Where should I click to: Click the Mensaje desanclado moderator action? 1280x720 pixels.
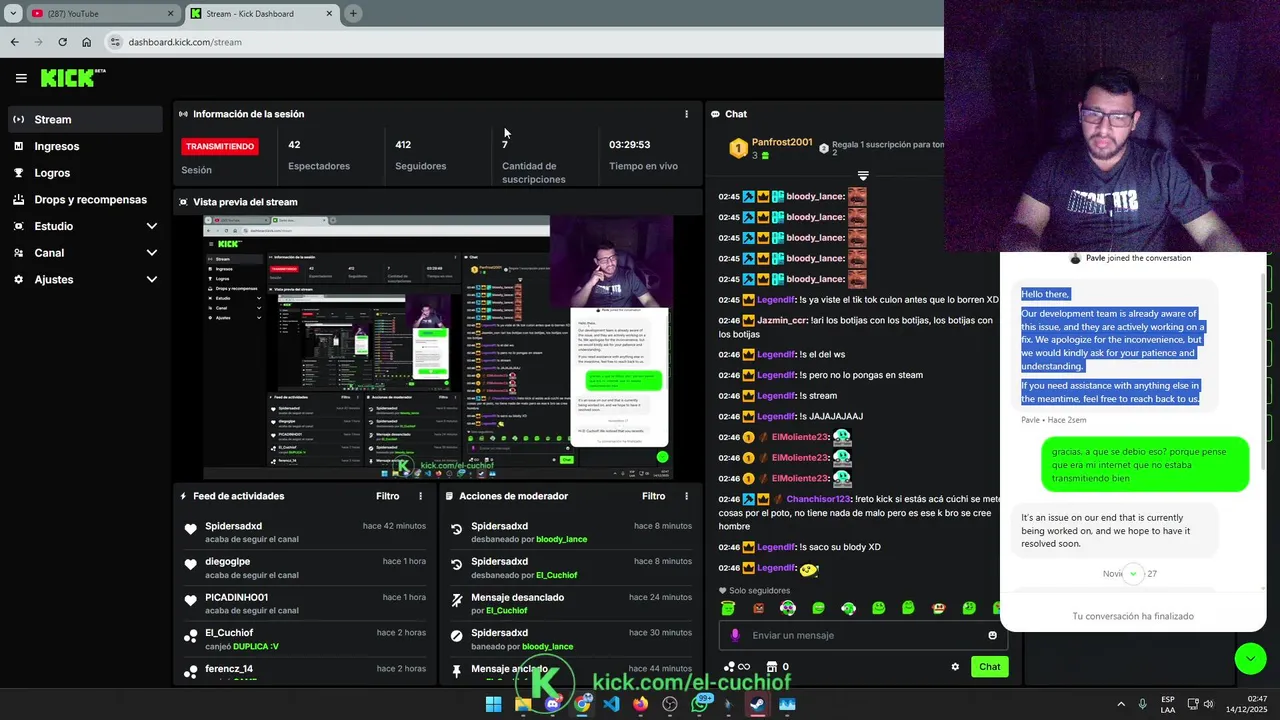(517, 597)
